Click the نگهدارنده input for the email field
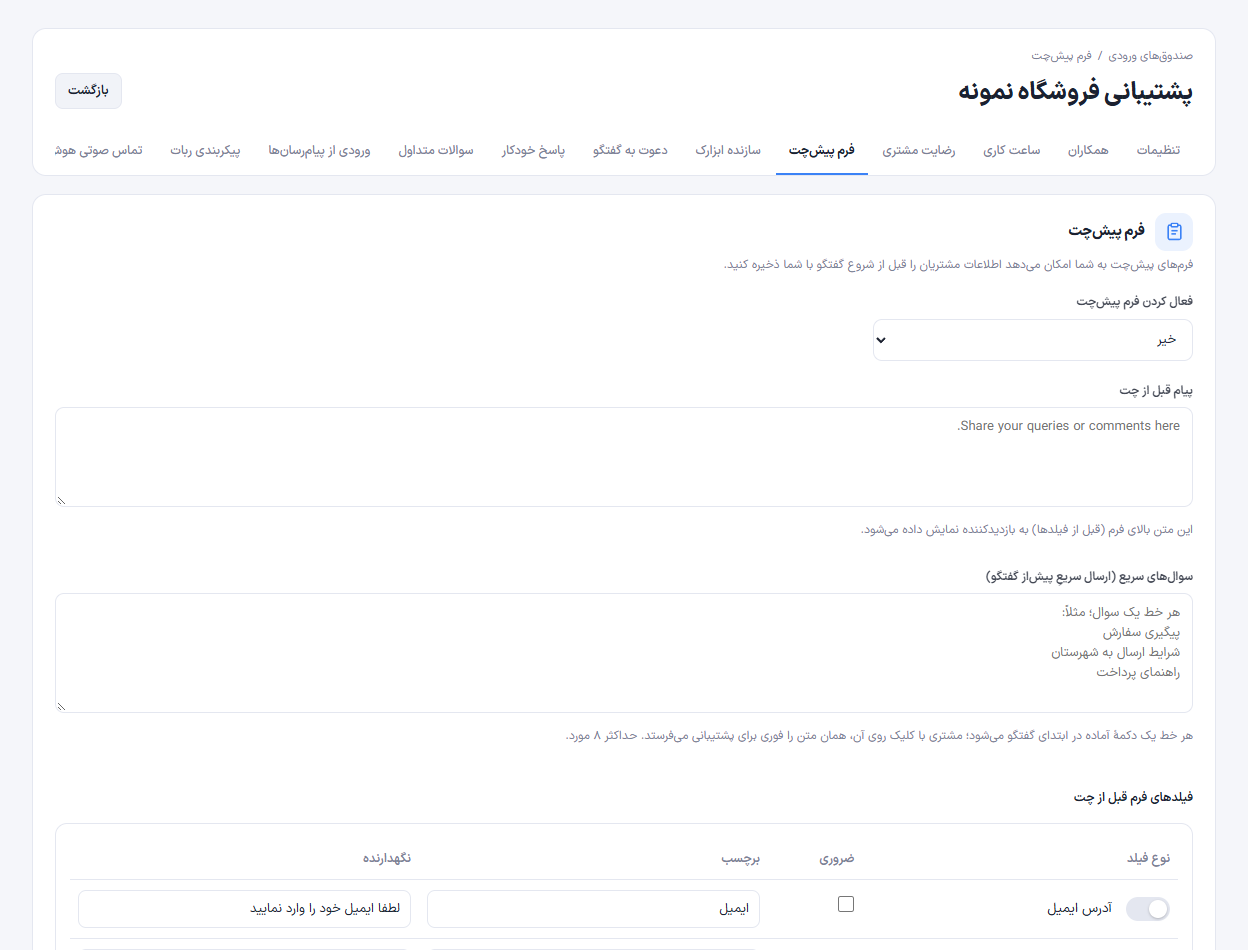 point(244,909)
